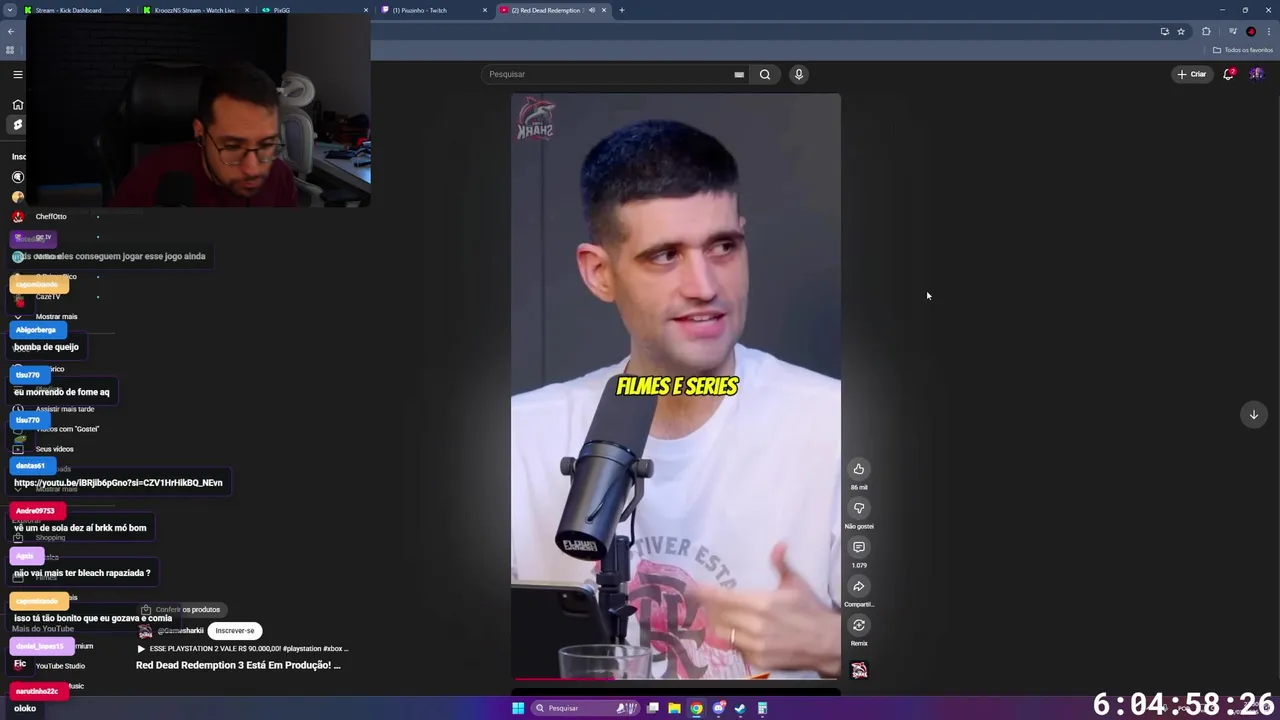This screenshot has width=1280, height=720.
Task: Open 'Seus vídeos' in the sidebar
Action: coord(54,449)
